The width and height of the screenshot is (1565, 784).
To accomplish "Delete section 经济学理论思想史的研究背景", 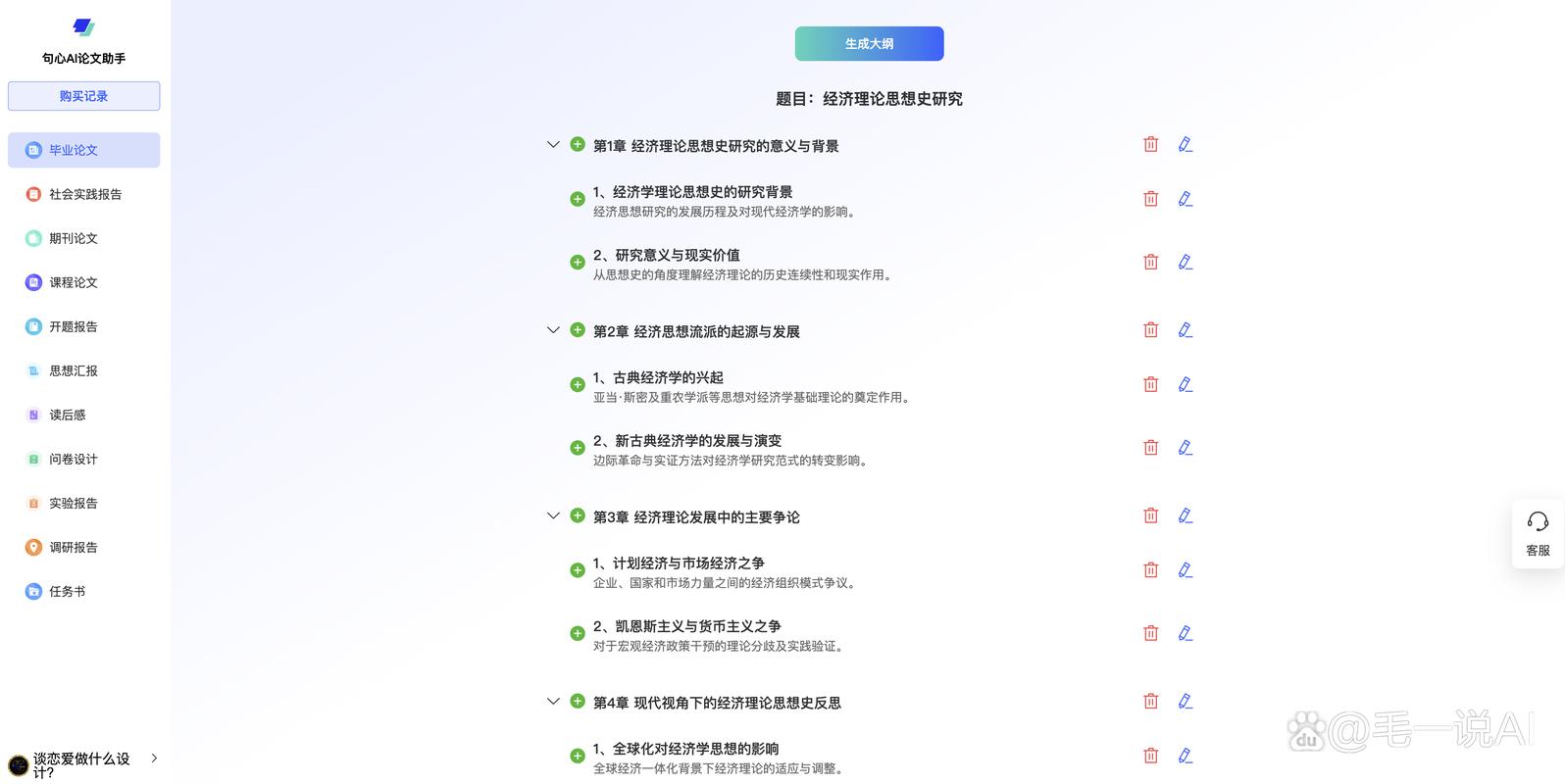I will coord(1151,199).
